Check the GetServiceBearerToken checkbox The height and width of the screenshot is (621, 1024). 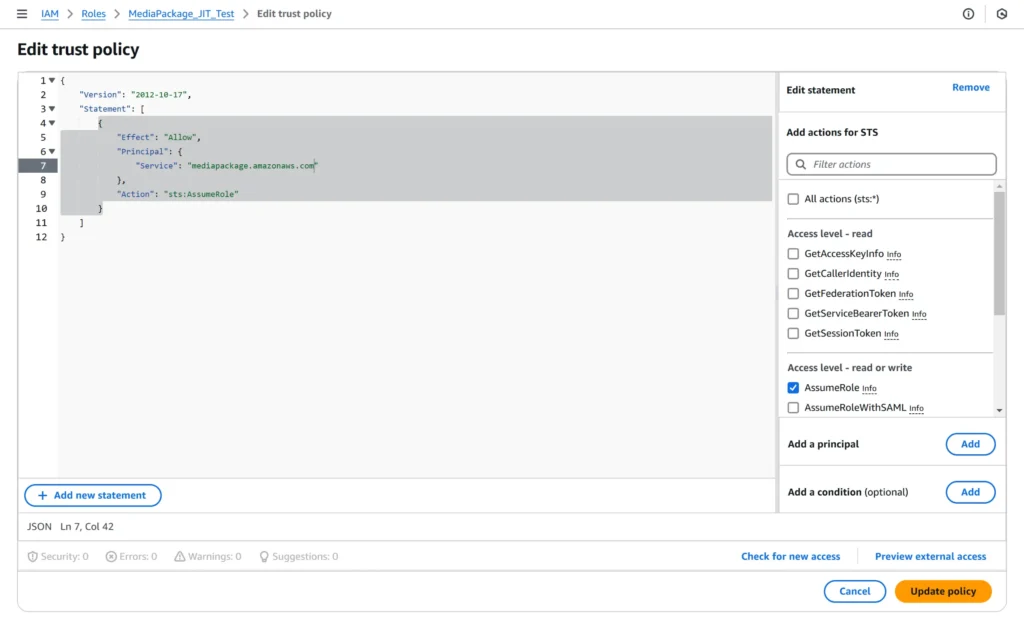click(x=793, y=313)
